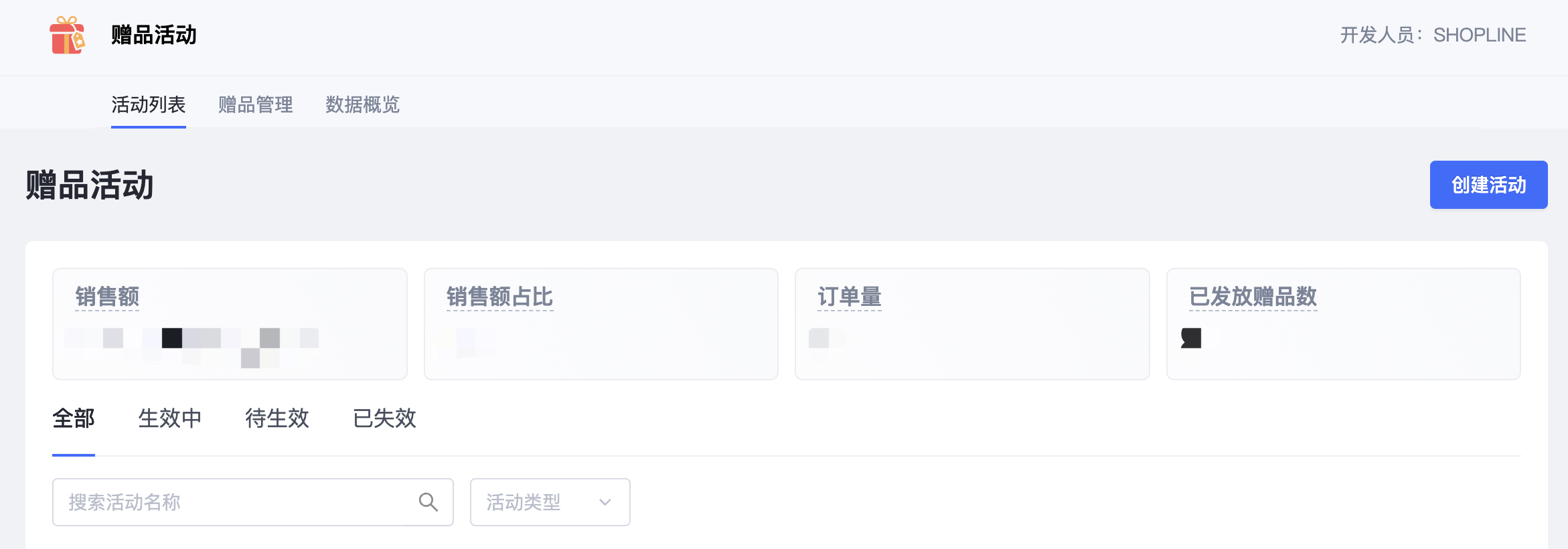Select the 全部 status tab
This screenshot has height=549, width=1568.
74,418
